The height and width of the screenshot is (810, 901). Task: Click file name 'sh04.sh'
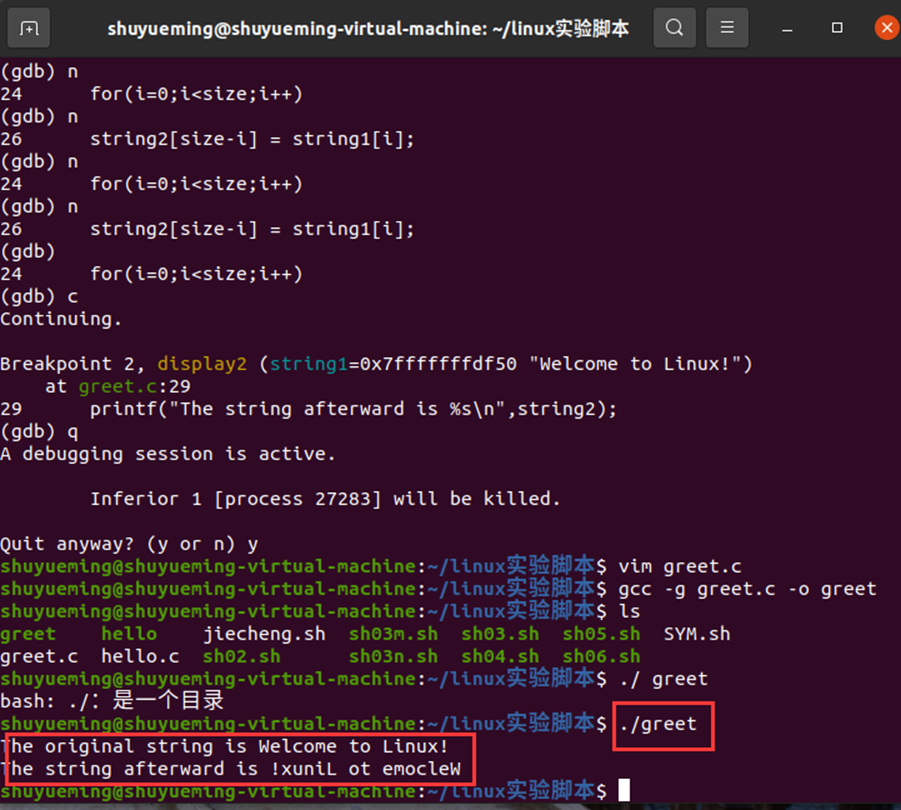500,656
